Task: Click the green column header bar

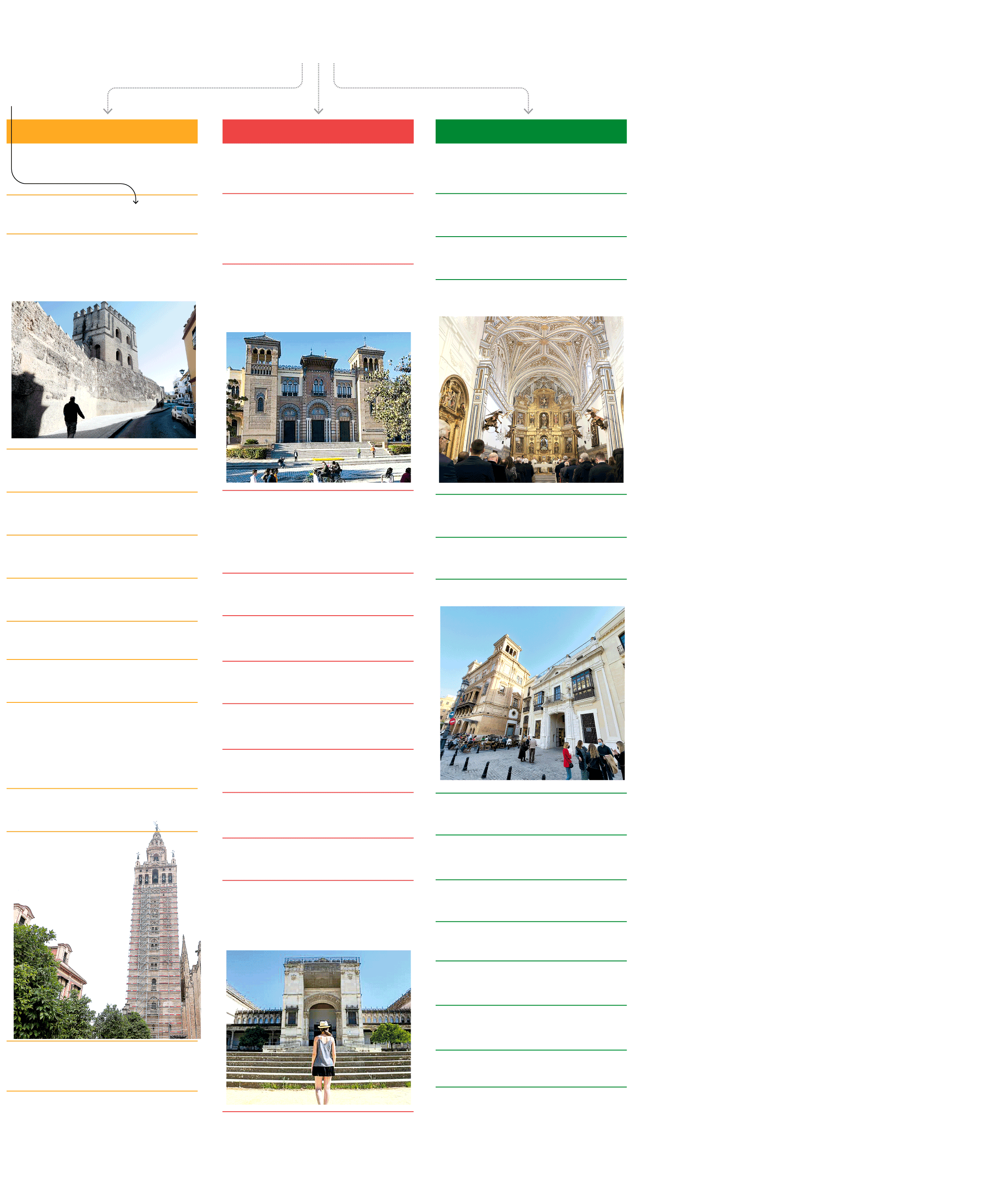Action: [531, 131]
